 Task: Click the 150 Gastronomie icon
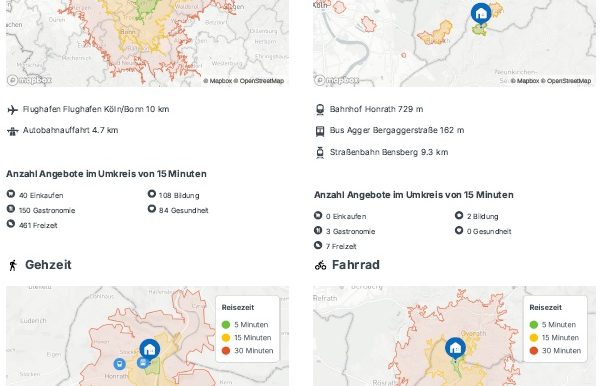point(11,209)
